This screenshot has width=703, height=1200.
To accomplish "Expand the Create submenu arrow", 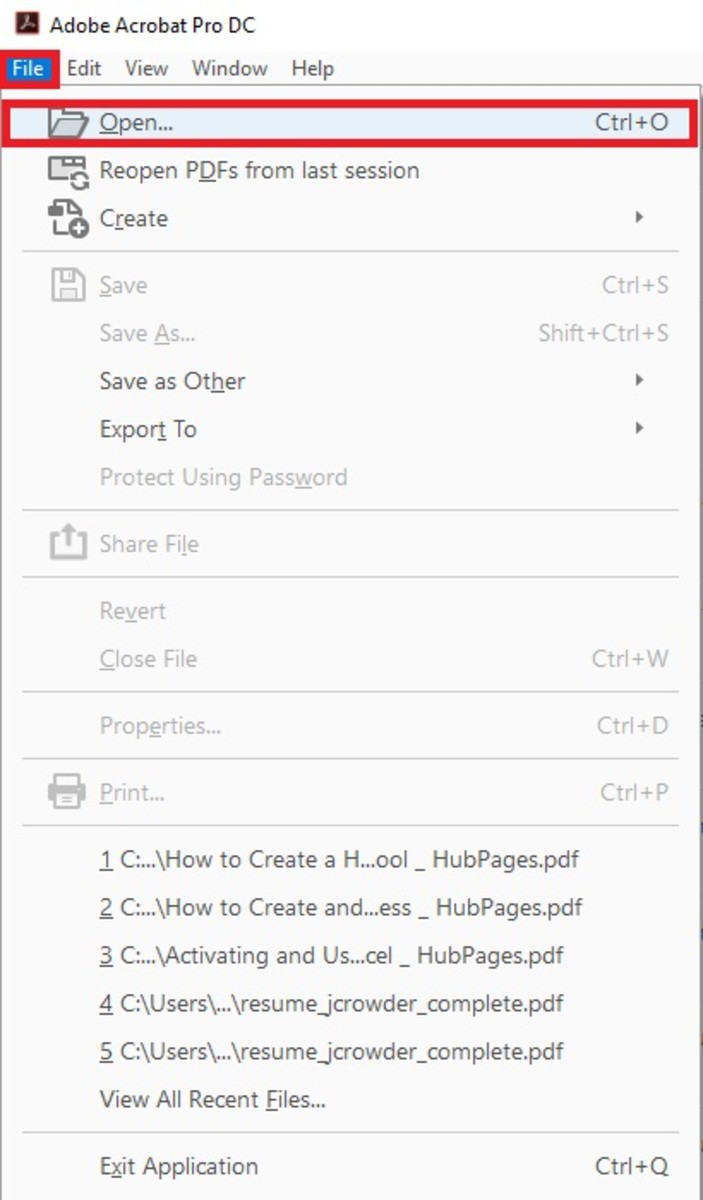I will tap(641, 218).
